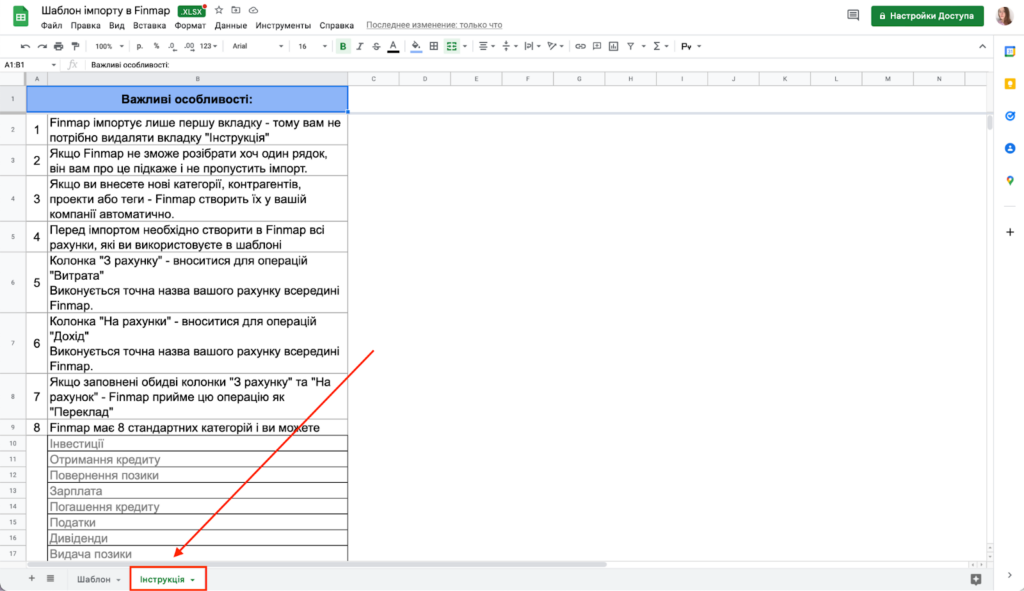
Task: Add a new sheet with the plus button
Action: point(31,579)
